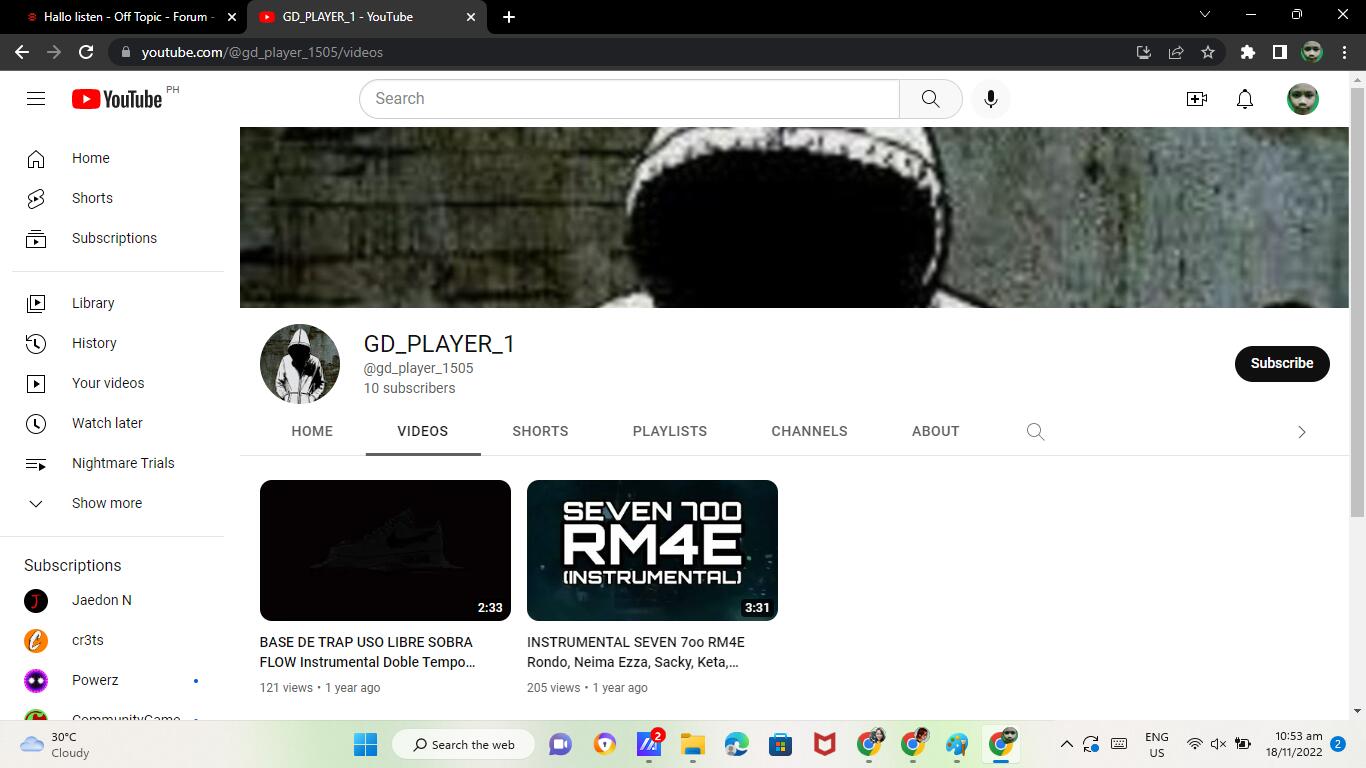The height and width of the screenshot is (768, 1366).
Task: Switch to the PLAYLISTS tab
Action: click(669, 431)
